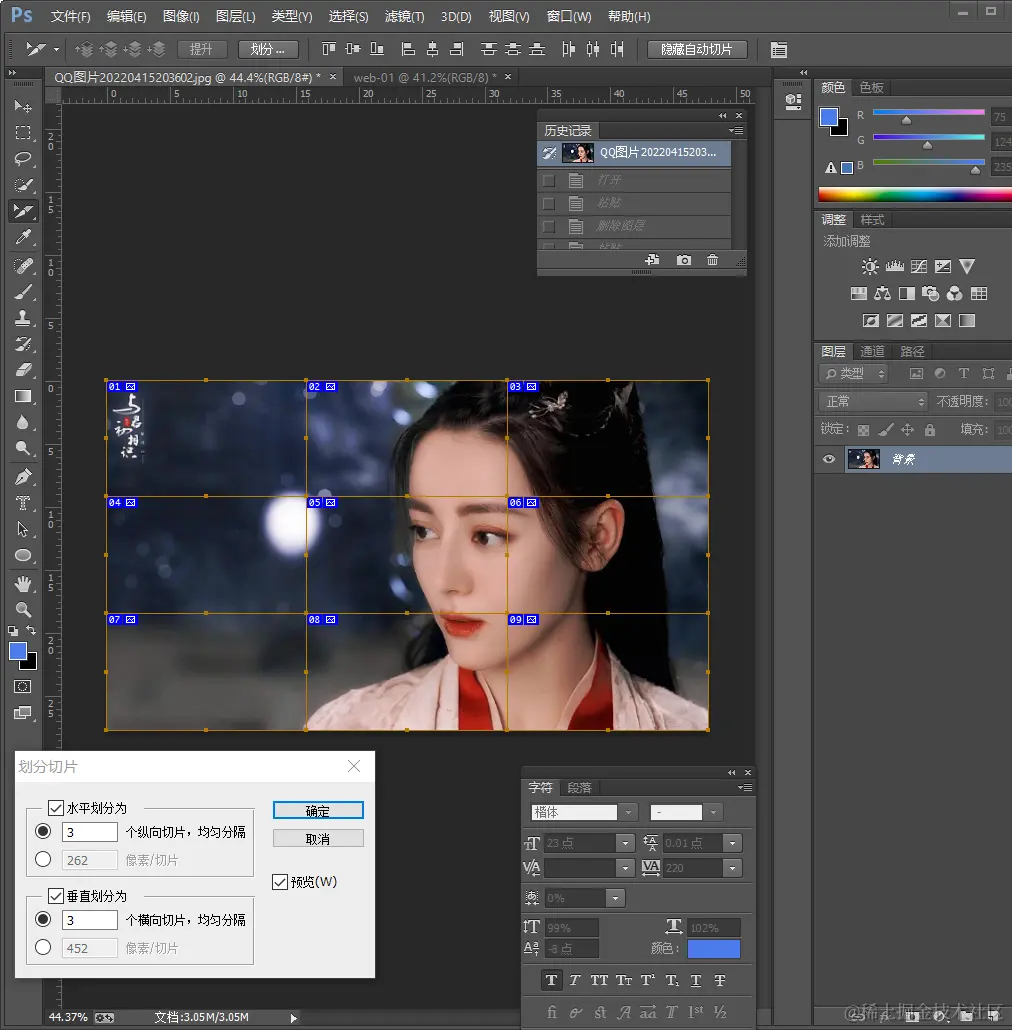Choose the Hand tool
Screen dimensions: 1012x1030
[x=23, y=583]
